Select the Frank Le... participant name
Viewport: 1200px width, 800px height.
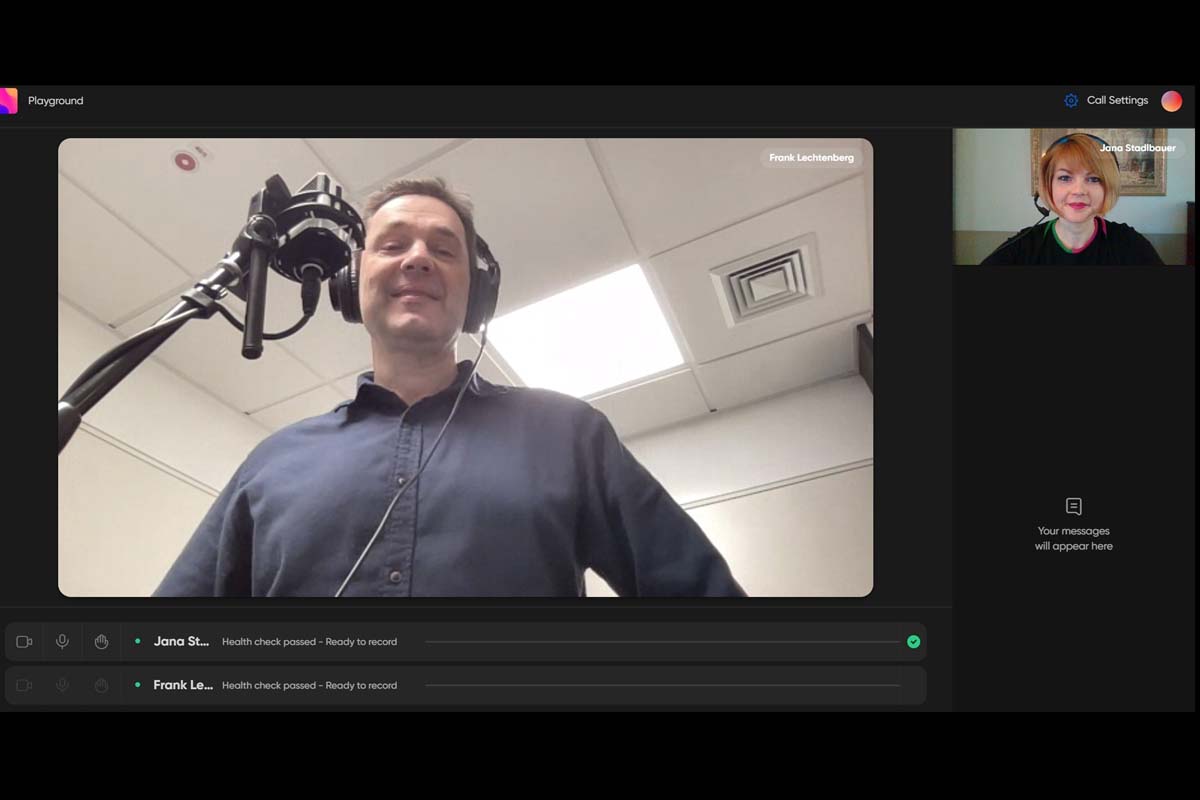(x=182, y=685)
